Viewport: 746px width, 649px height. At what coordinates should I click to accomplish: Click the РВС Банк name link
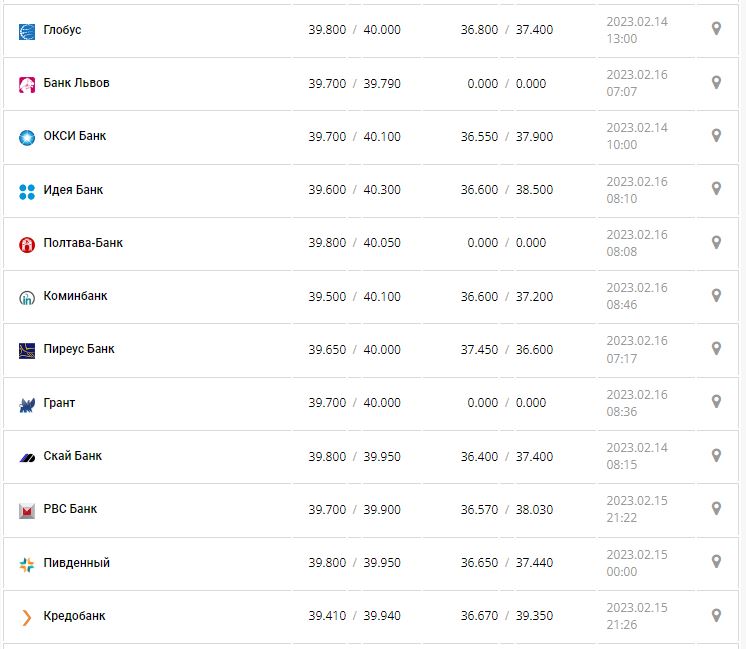click(71, 509)
